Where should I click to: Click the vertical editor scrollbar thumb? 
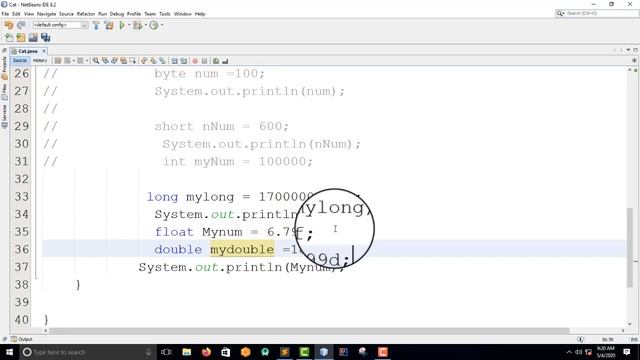[x=630, y=248]
